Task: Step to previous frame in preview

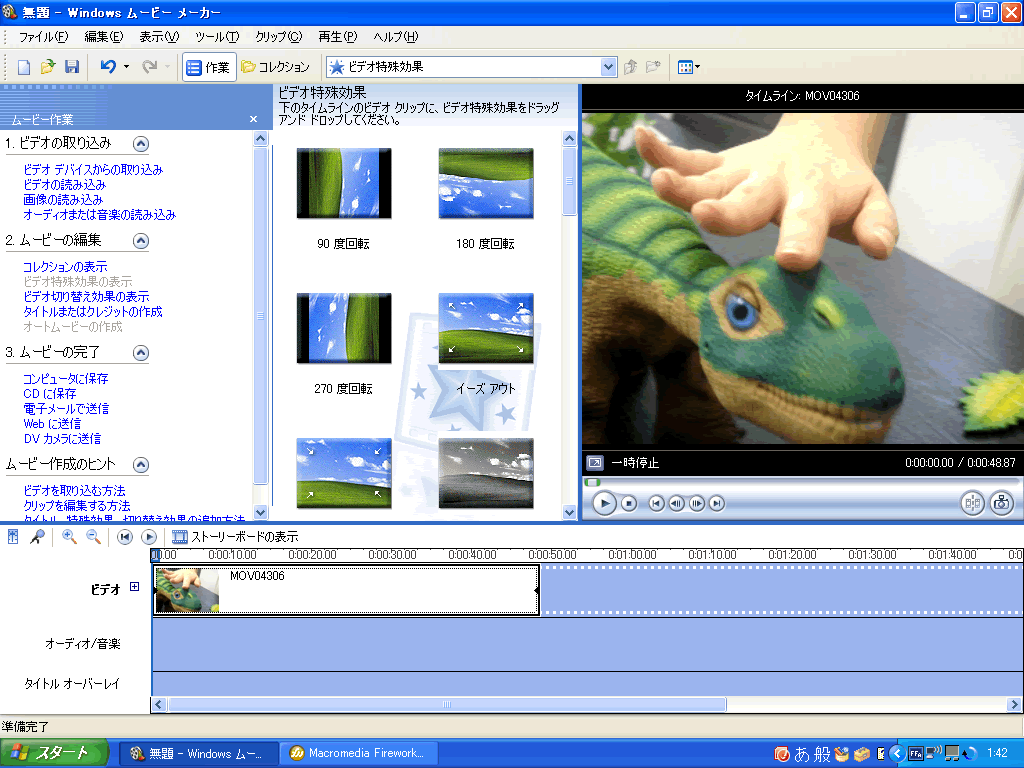Action: pyautogui.click(x=677, y=504)
